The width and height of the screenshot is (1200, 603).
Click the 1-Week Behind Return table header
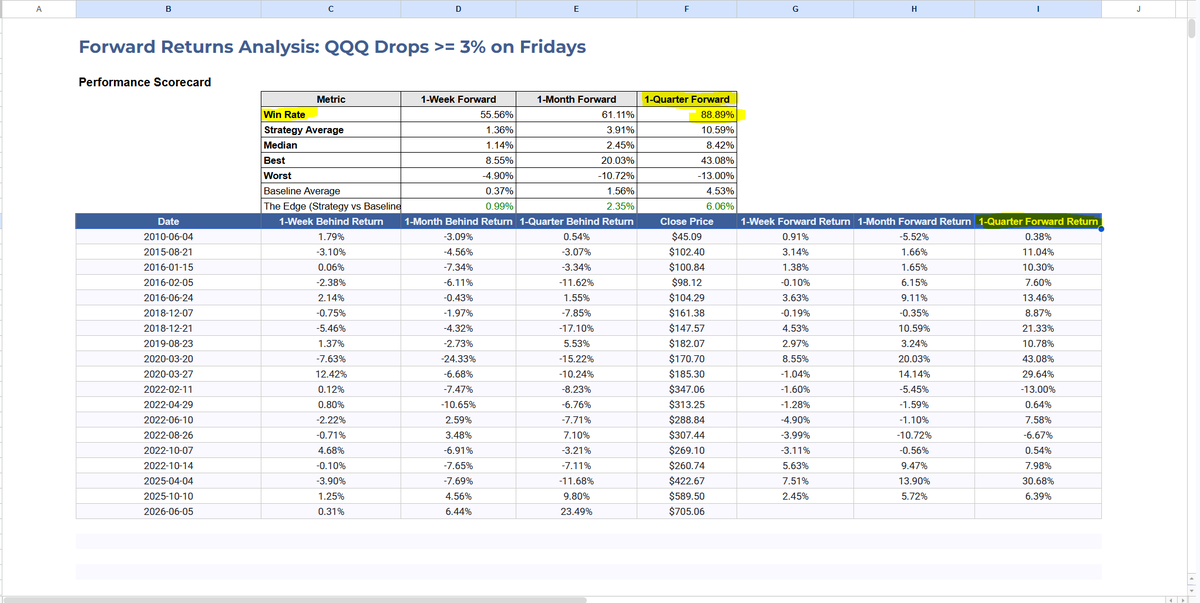pyautogui.click(x=330, y=221)
